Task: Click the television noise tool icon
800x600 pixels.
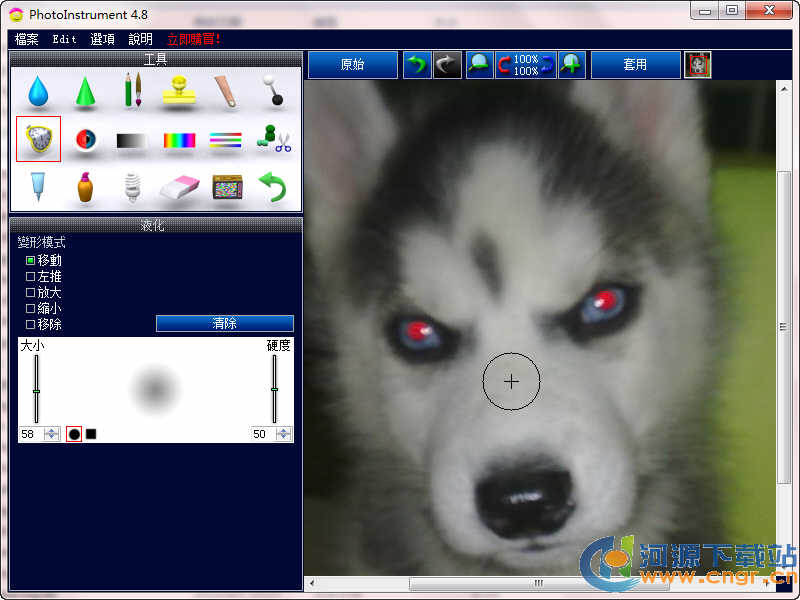Action: coord(227,187)
